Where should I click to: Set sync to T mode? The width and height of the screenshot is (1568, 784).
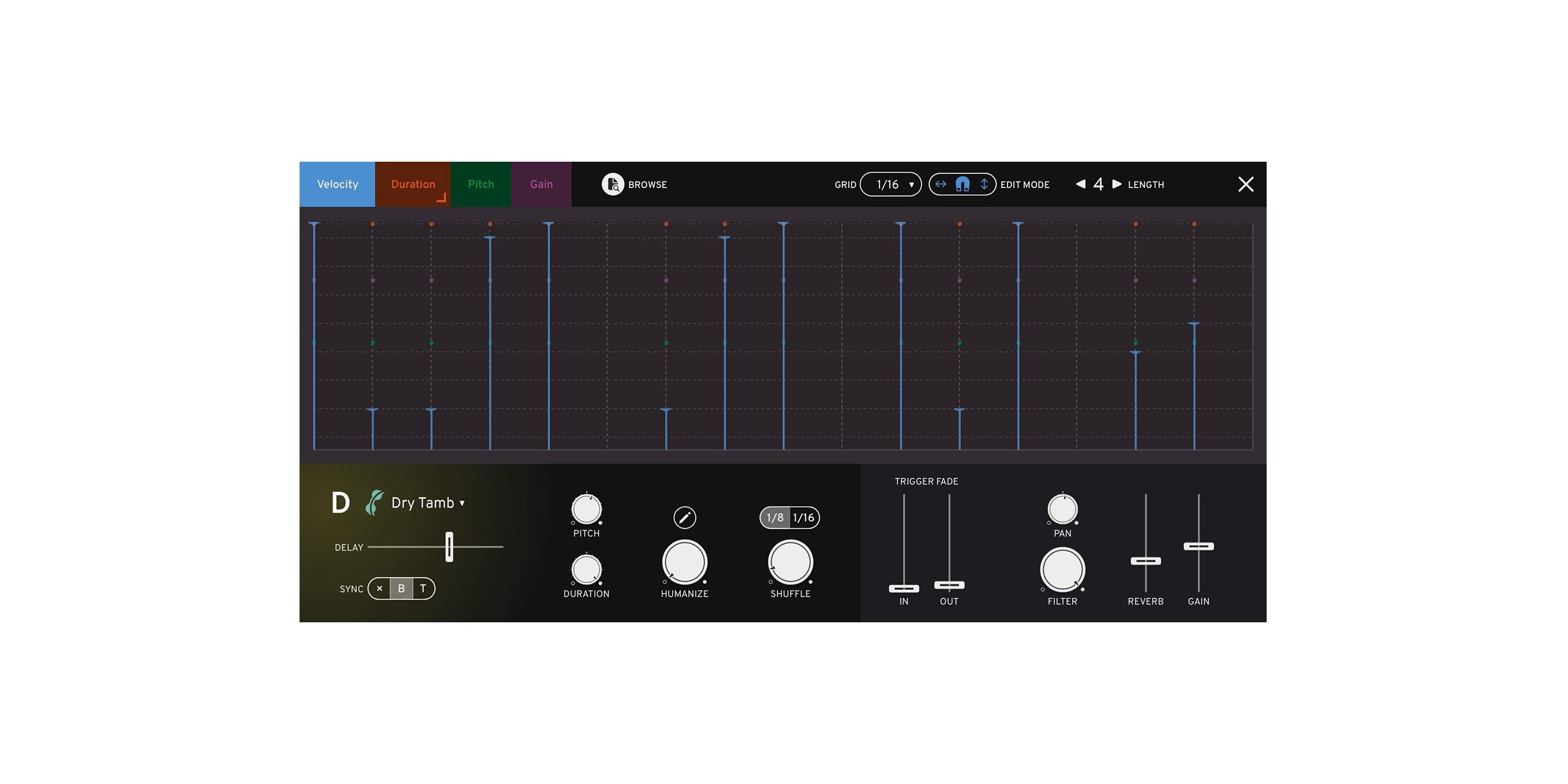point(423,589)
